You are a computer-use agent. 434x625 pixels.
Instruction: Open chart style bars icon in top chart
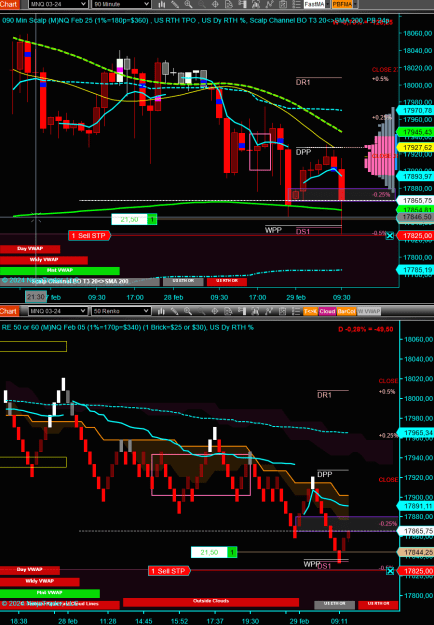pos(161,4)
